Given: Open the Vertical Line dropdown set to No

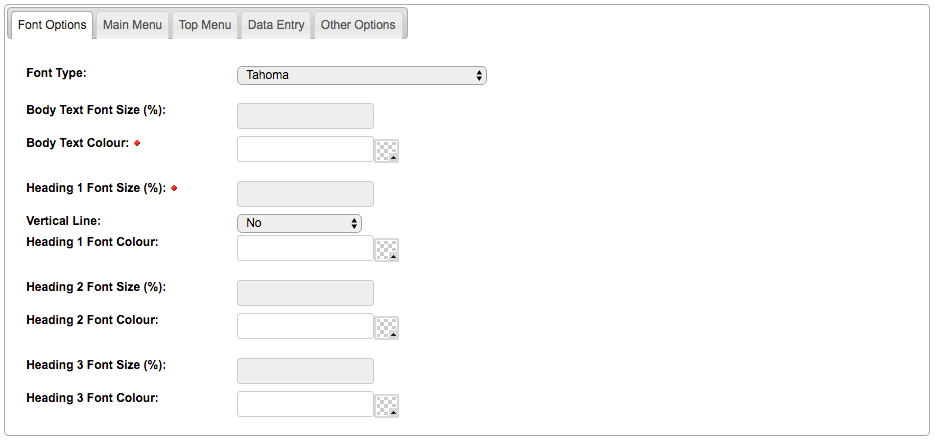Looking at the screenshot, I should [x=299, y=223].
